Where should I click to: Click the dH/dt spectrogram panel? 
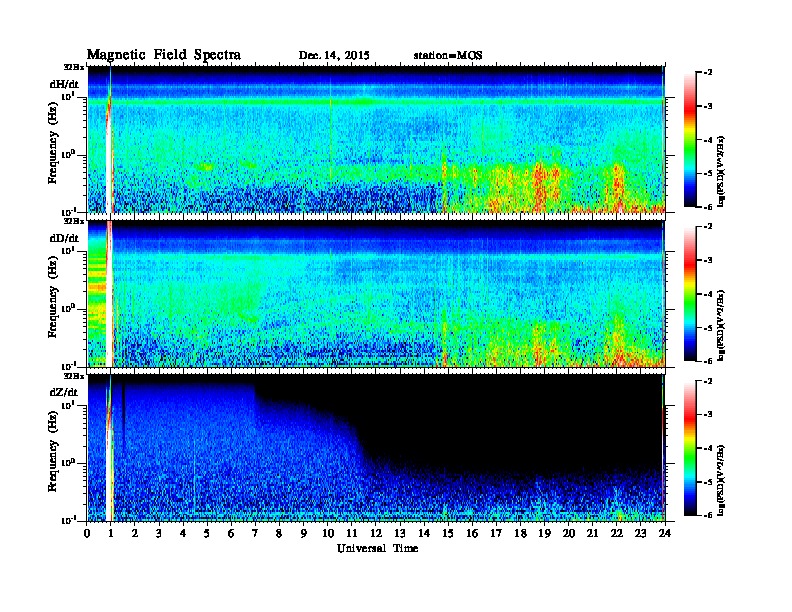[376, 139]
